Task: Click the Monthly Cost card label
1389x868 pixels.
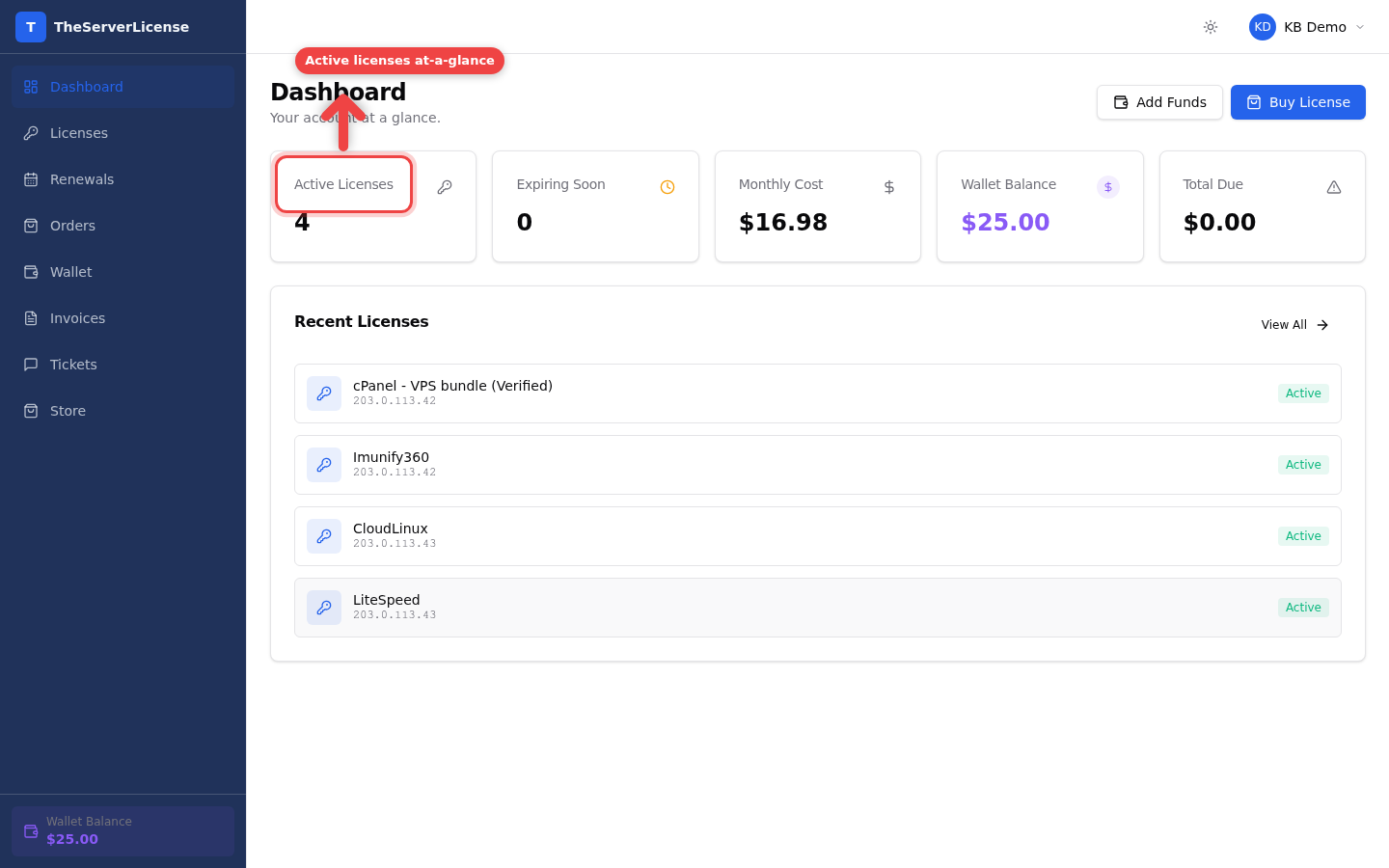Action: pos(781,184)
